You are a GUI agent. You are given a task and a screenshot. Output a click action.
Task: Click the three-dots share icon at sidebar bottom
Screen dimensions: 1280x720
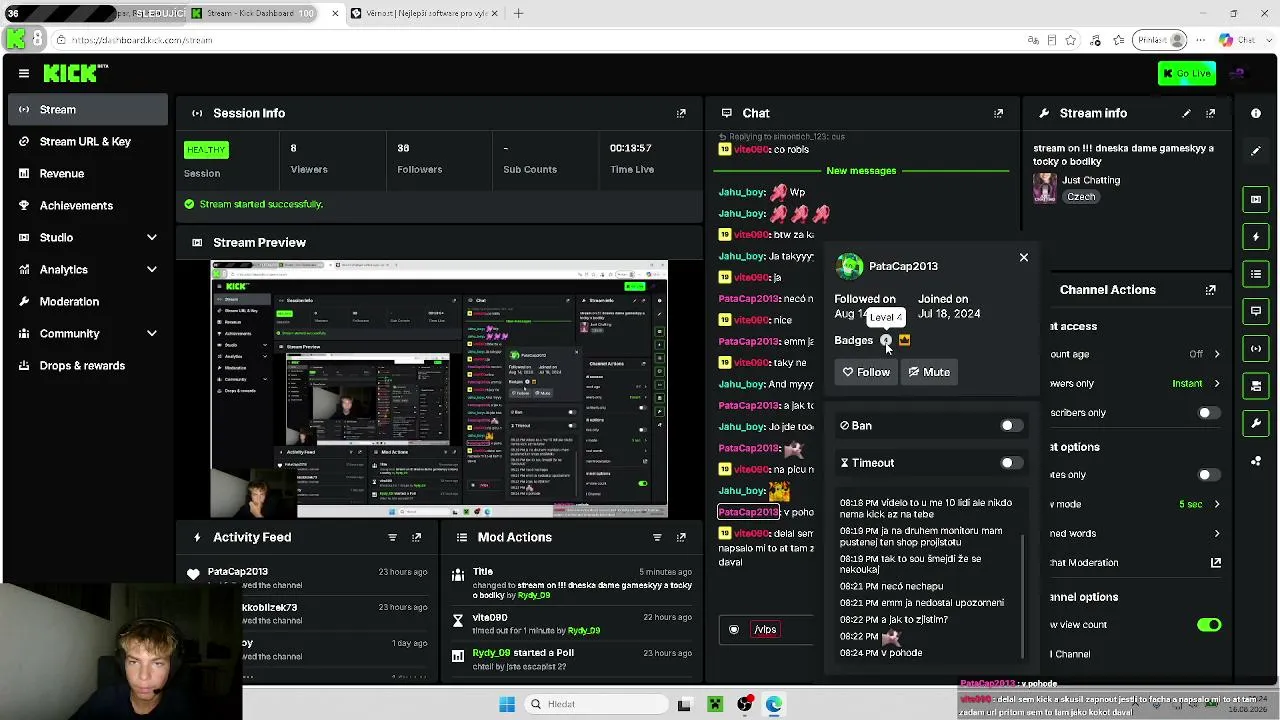point(1256,461)
